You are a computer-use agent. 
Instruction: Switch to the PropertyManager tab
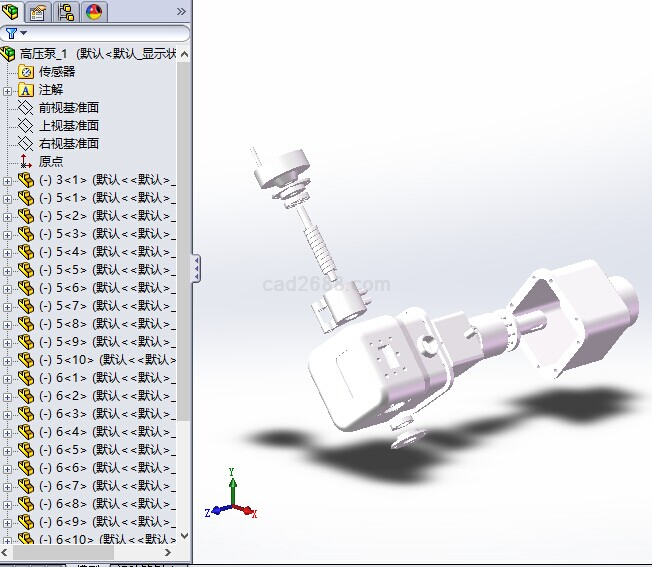coord(38,12)
